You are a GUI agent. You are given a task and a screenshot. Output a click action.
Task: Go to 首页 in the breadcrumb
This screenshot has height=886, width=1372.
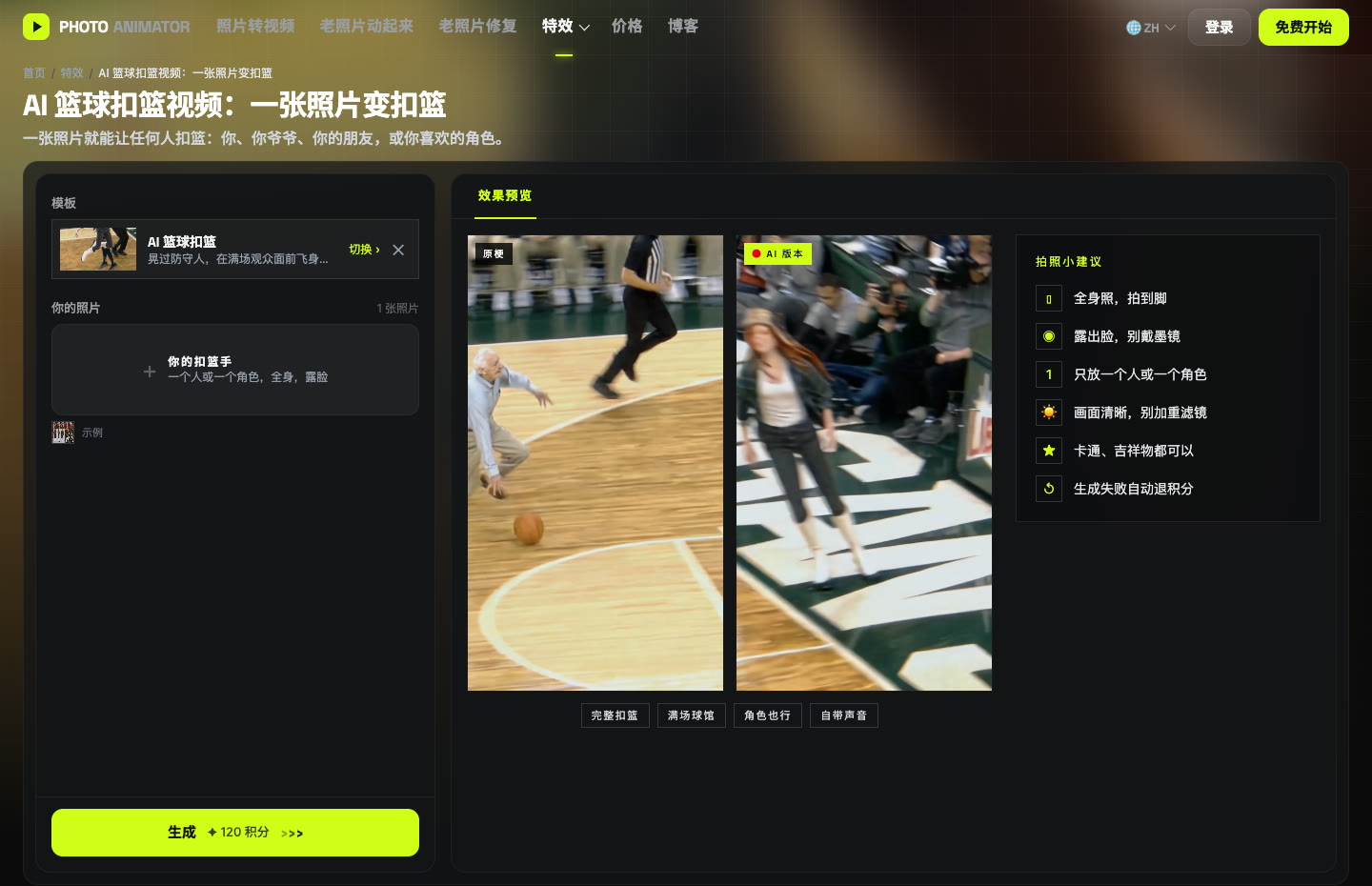tap(34, 73)
